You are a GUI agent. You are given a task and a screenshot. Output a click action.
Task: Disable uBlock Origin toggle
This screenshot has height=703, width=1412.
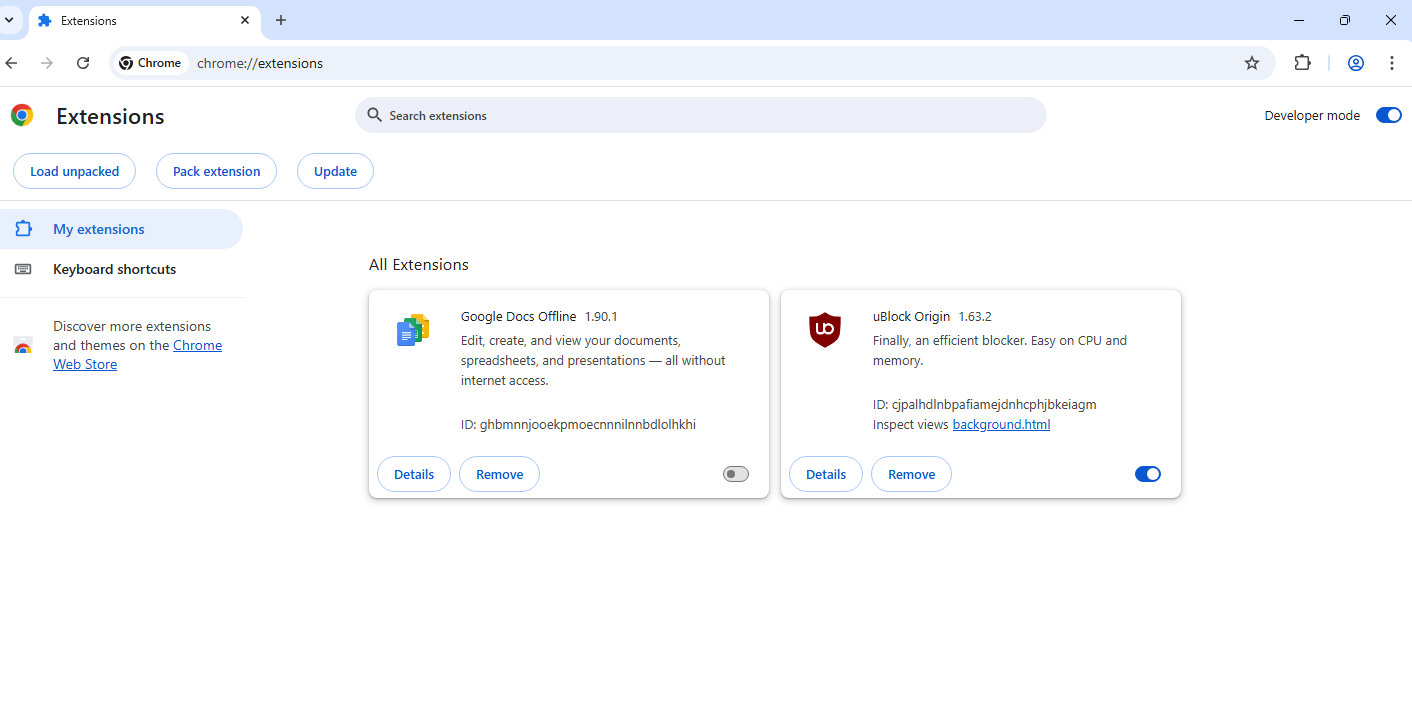(1148, 474)
